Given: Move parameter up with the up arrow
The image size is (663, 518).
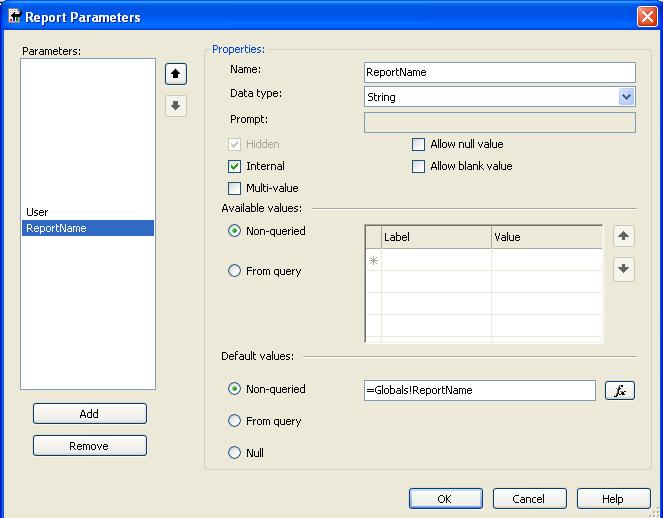Looking at the screenshot, I should tap(176, 74).
